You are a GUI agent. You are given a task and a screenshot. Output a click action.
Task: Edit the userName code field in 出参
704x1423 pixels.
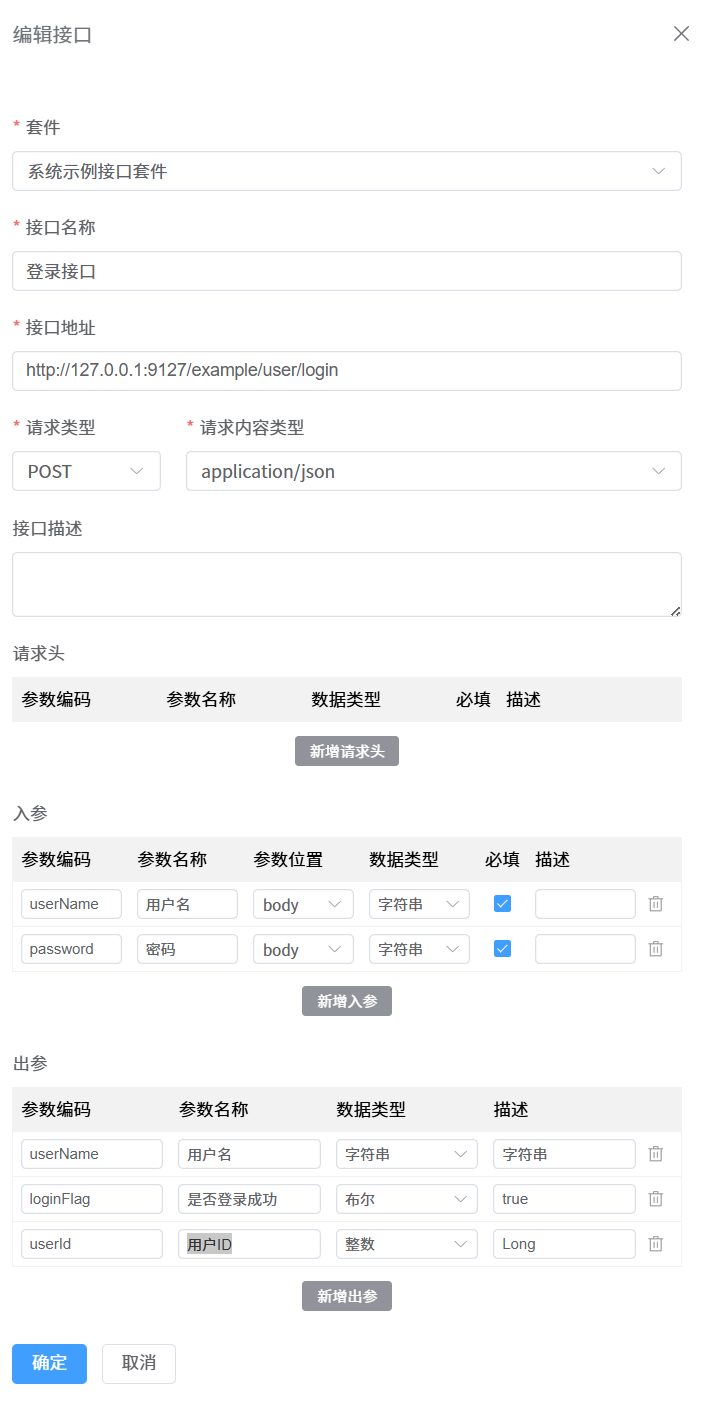click(x=92, y=1154)
